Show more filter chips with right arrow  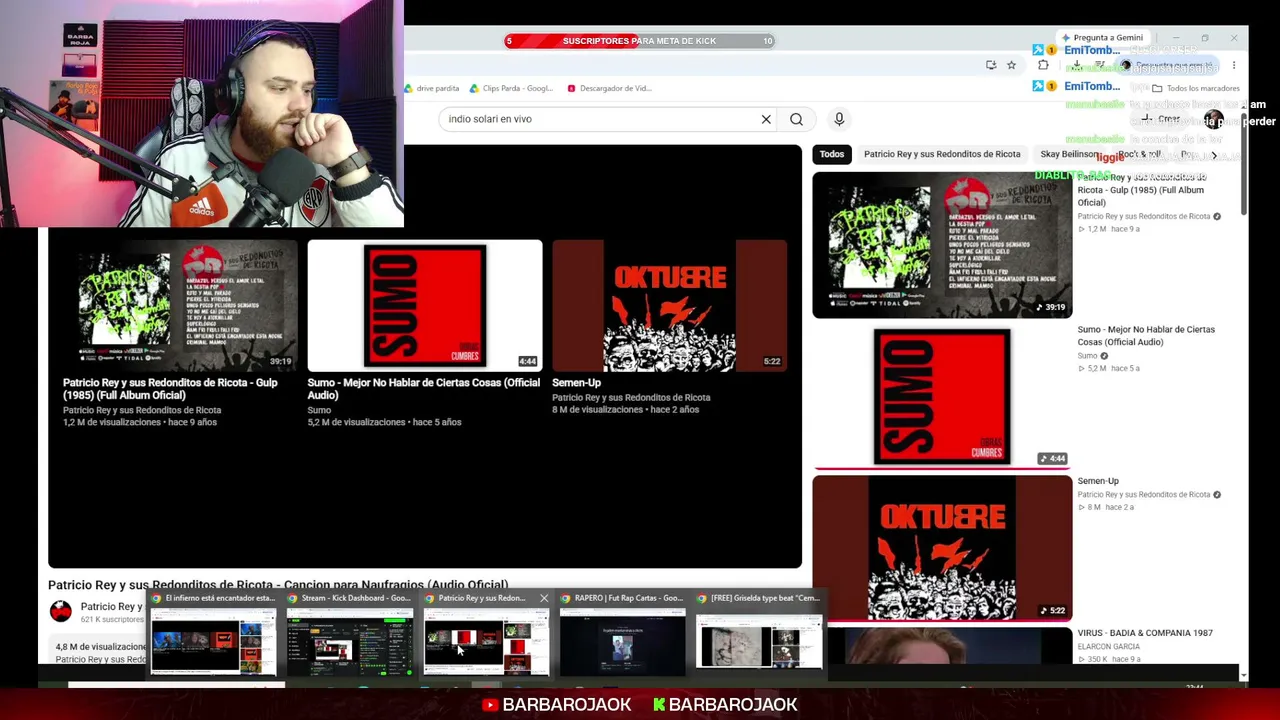[1214, 154]
